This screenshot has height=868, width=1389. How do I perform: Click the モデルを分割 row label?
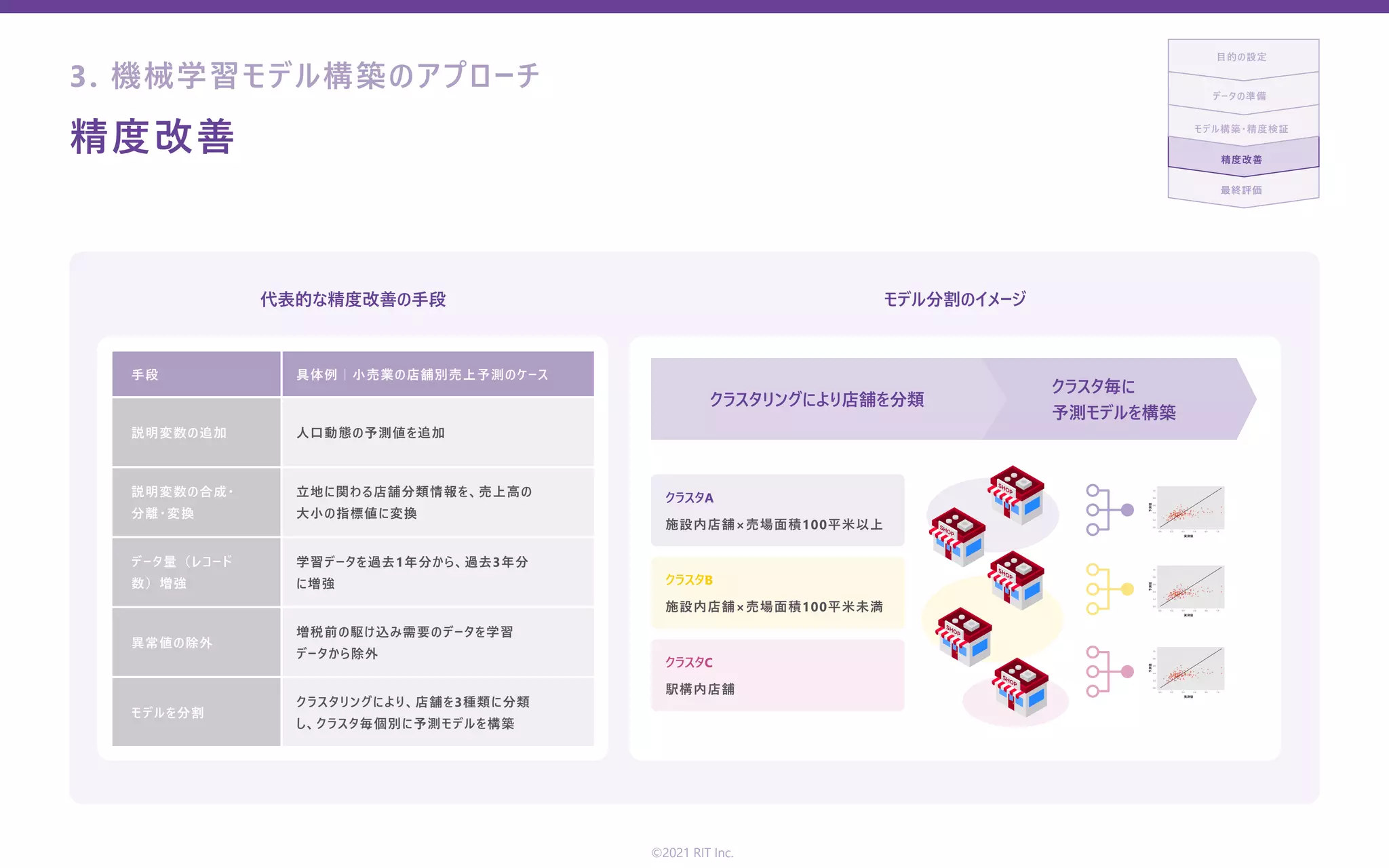tap(196, 712)
